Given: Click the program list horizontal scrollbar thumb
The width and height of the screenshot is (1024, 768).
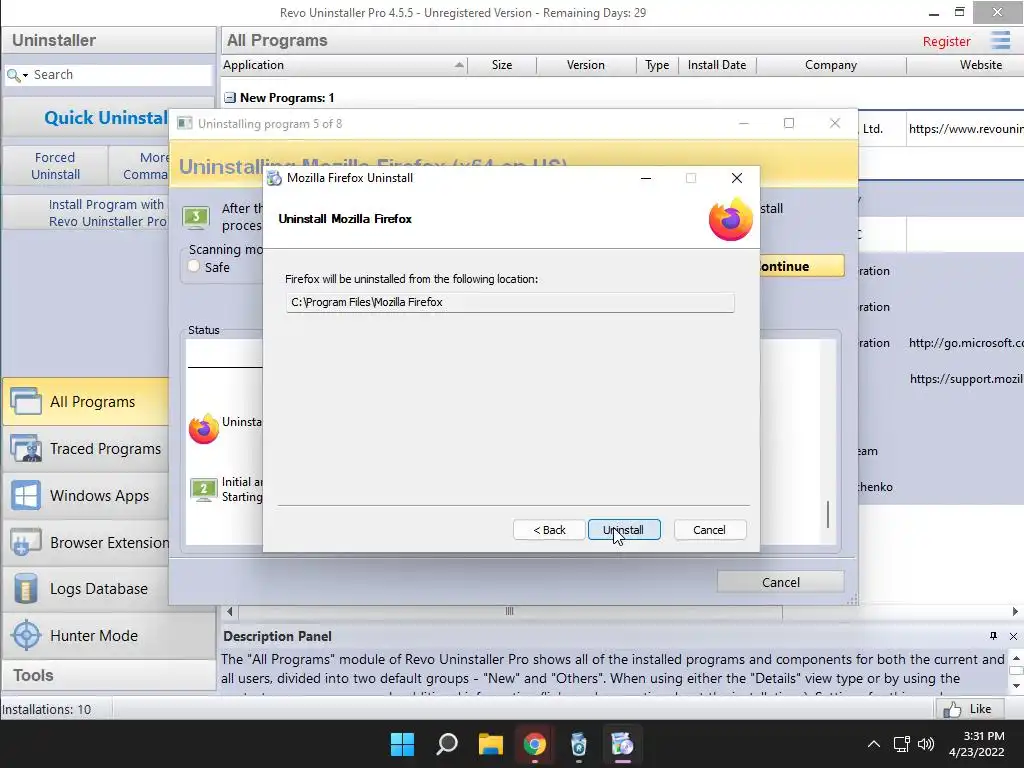Looking at the screenshot, I should [x=509, y=611].
